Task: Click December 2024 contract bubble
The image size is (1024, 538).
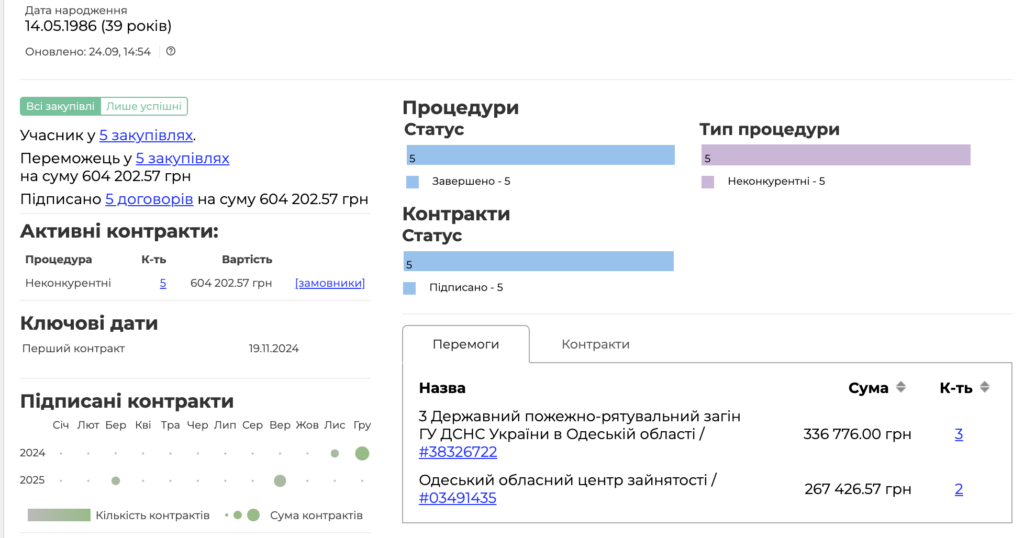Action: [362, 453]
